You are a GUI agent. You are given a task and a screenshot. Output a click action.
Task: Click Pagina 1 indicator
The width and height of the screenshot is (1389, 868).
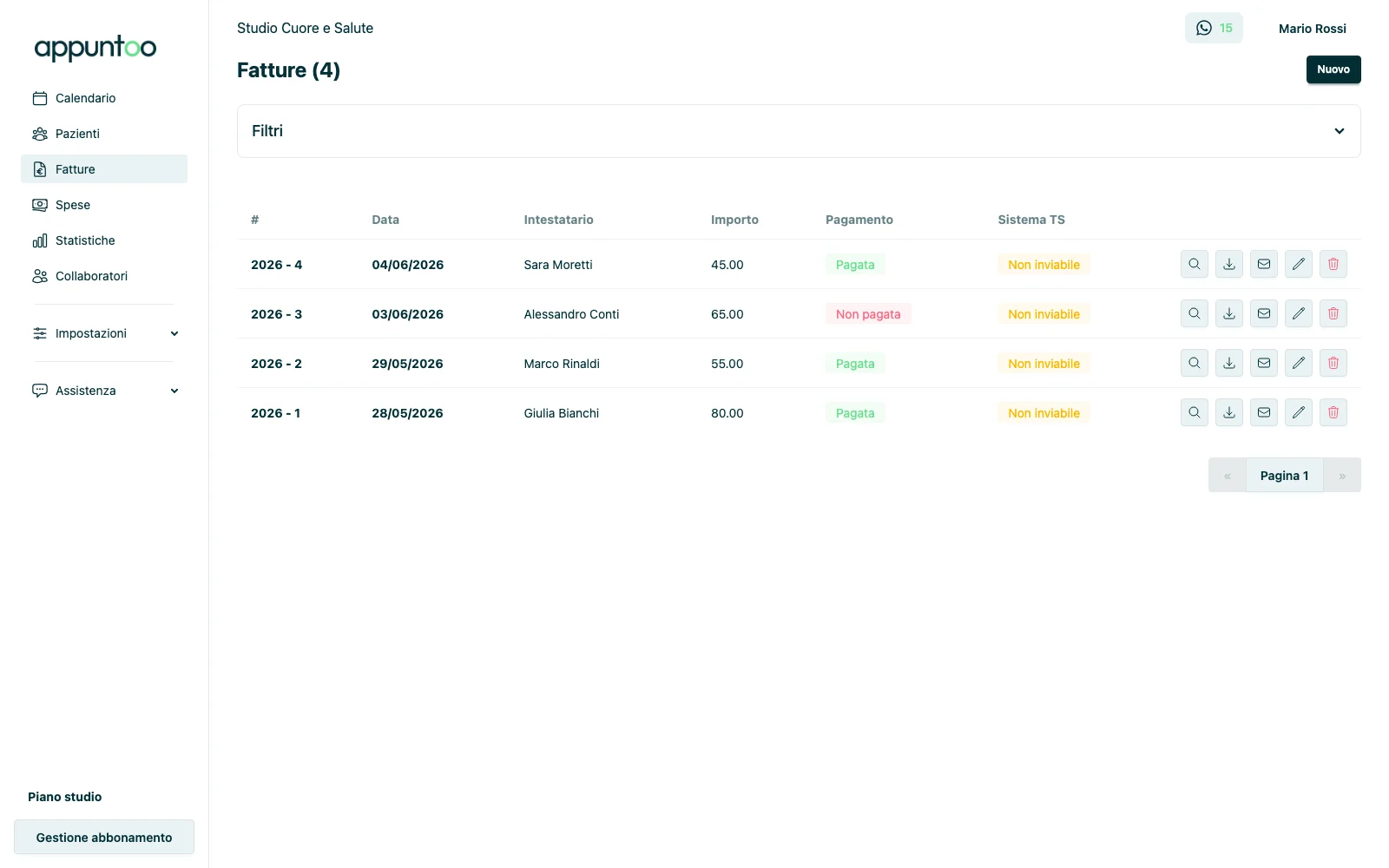[x=1285, y=476]
